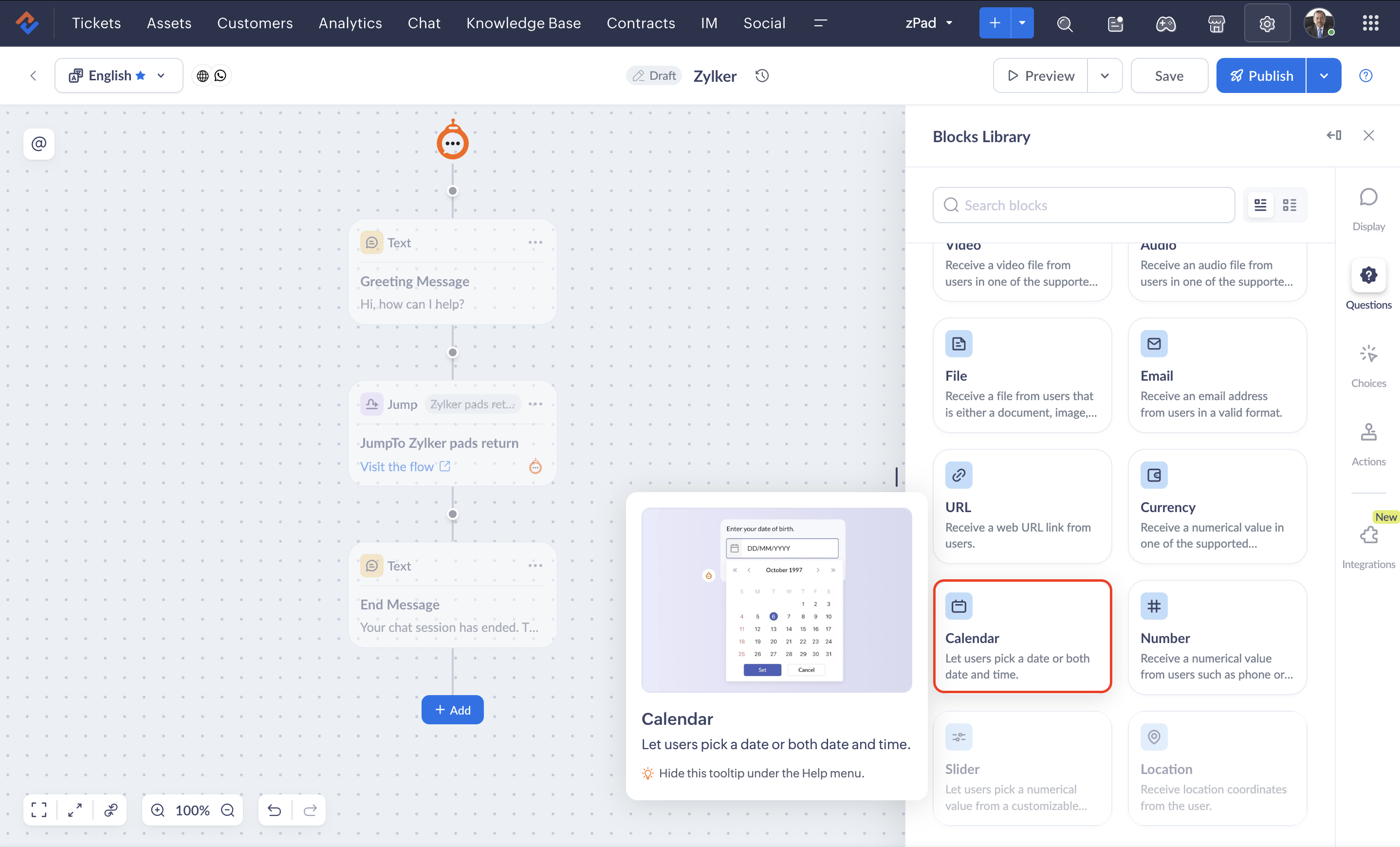Viewport: 1400px width, 847px height.
Task: Click the WhatsApp channel icon
Action: click(221, 75)
